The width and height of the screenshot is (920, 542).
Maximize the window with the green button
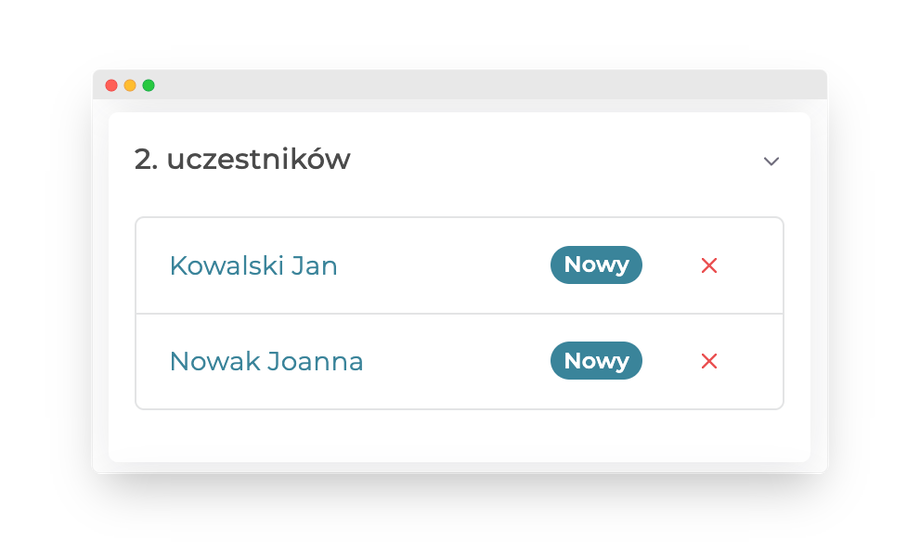click(x=148, y=85)
